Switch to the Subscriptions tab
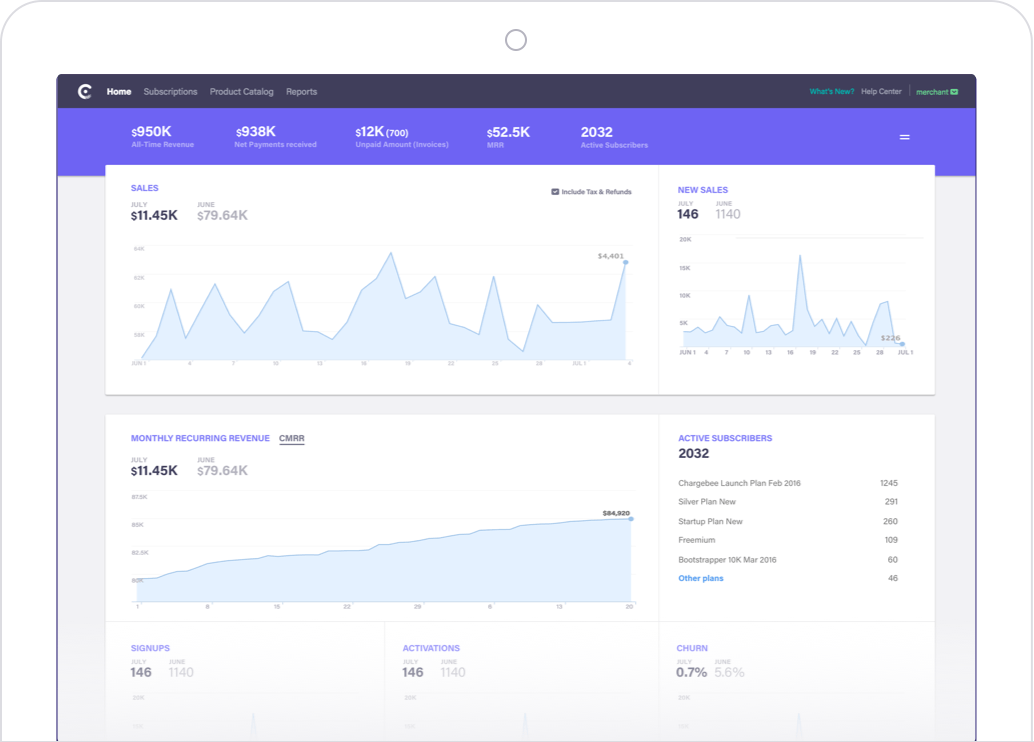 tap(170, 91)
